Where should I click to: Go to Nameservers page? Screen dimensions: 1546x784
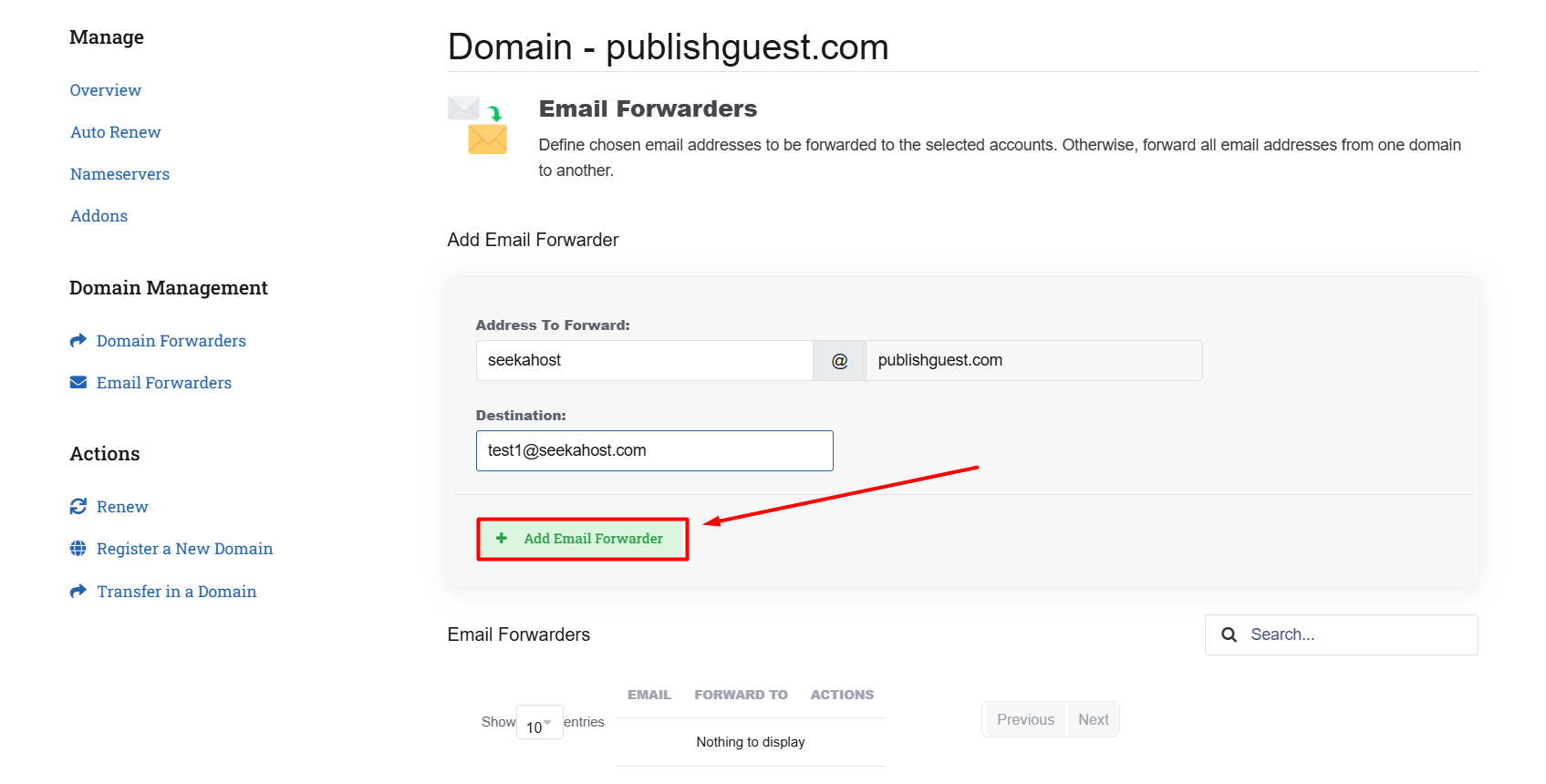tap(119, 174)
